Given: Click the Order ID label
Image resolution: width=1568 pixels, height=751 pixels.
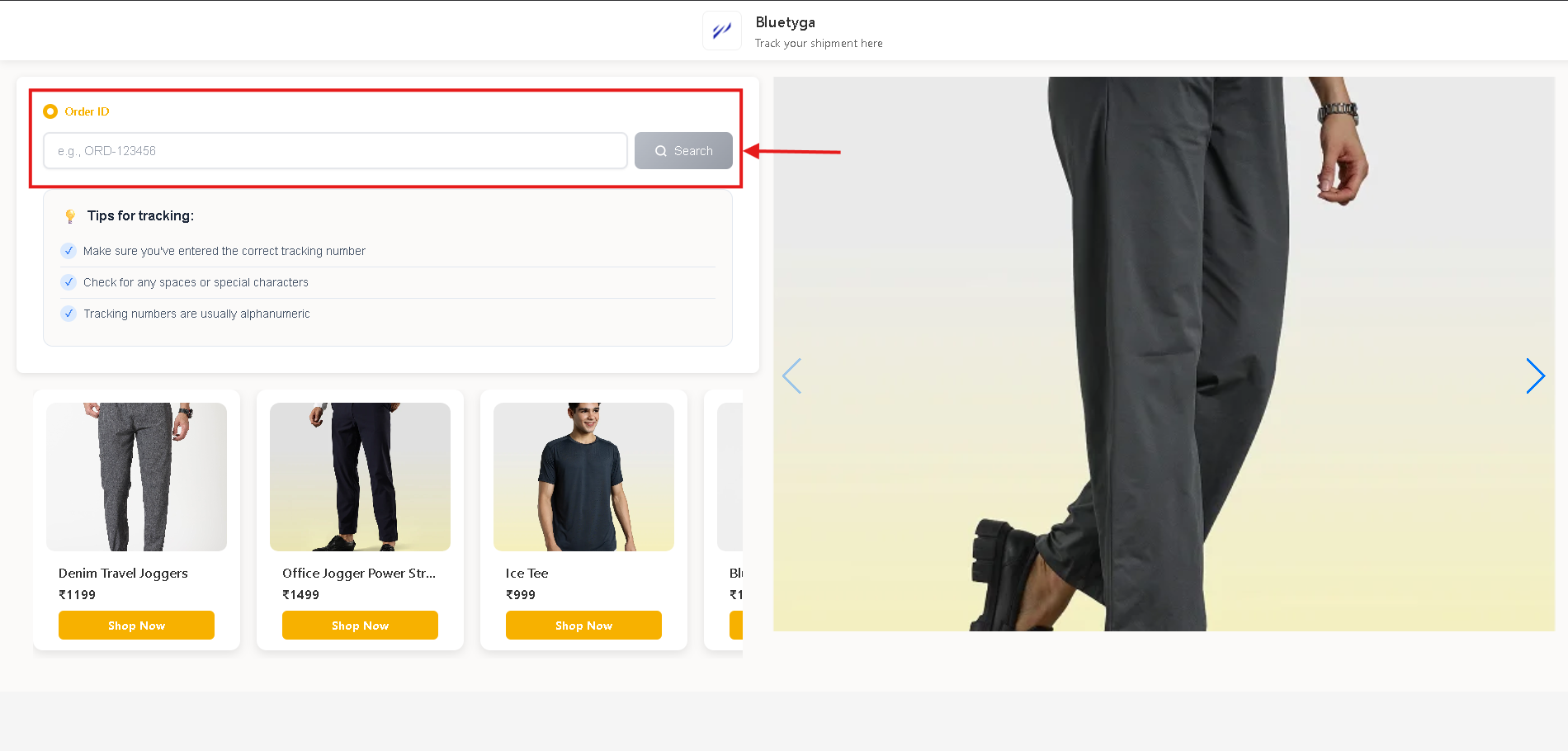Looking at the screenshot, I should pyautogui.click(x=87, y=111).
